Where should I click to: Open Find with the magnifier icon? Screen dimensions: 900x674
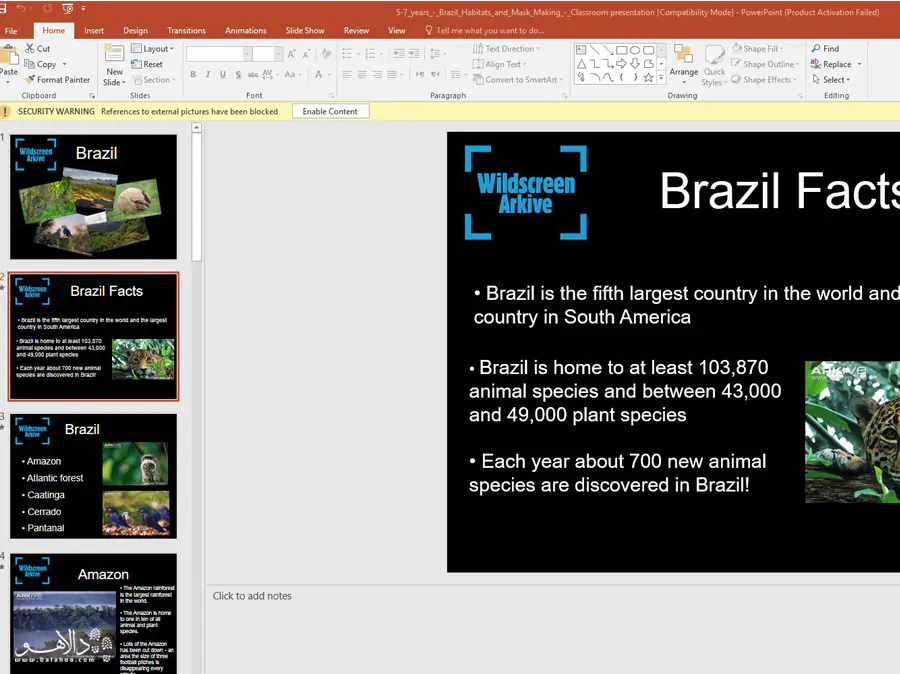pyautogui.click(x=816, y=48)
